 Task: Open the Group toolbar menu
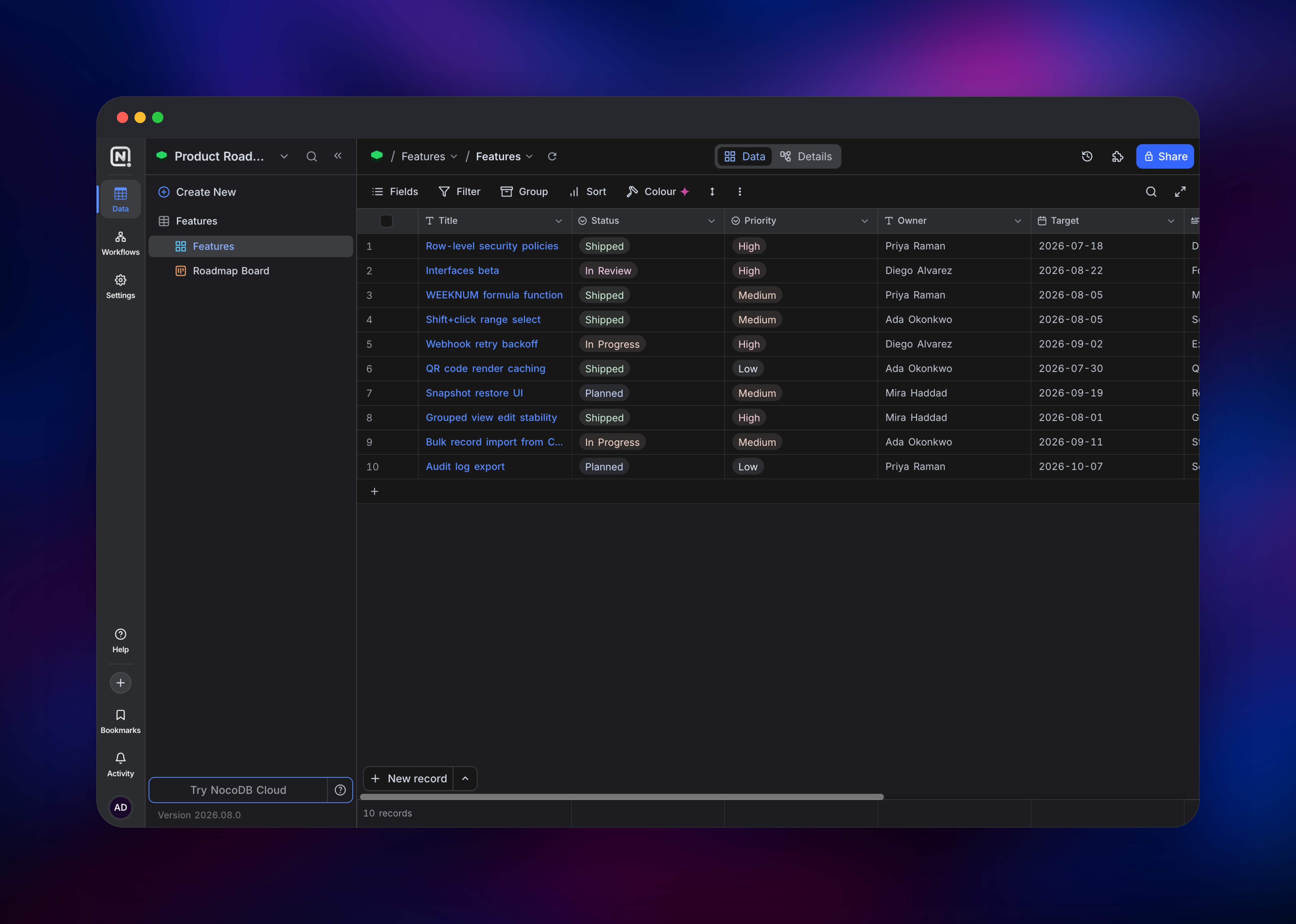coord(524,192)
